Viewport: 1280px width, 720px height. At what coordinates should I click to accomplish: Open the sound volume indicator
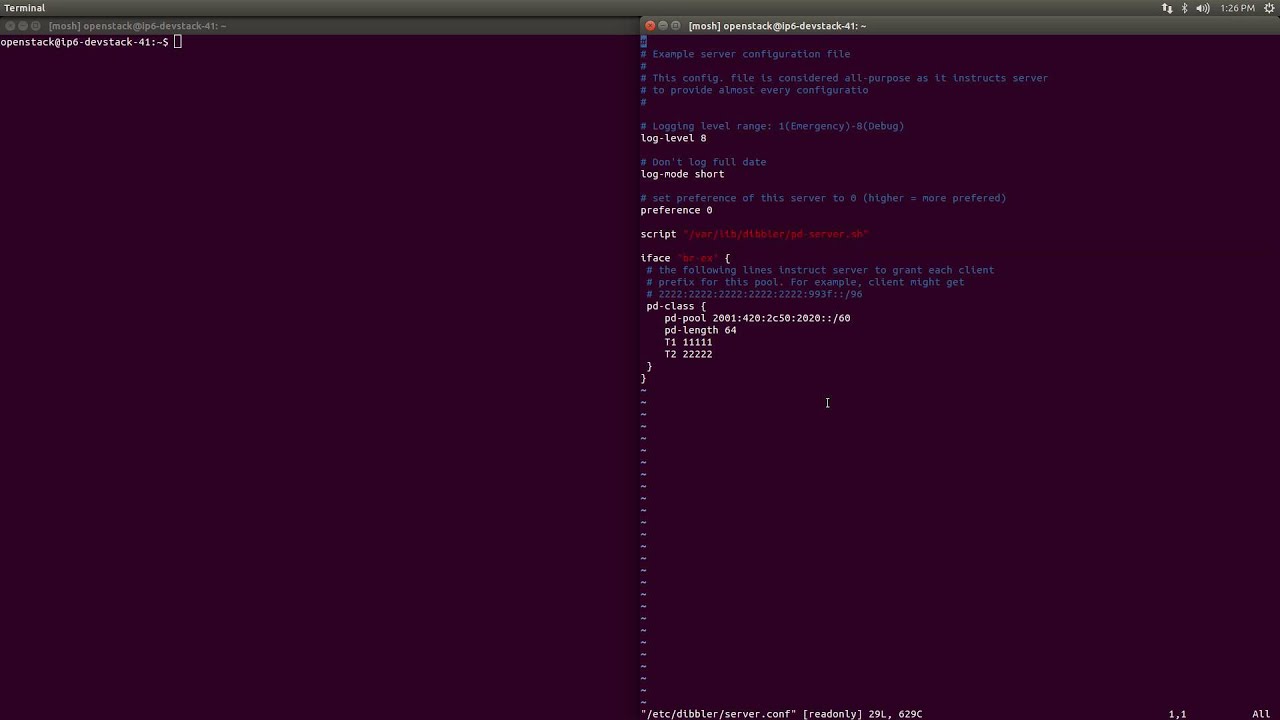1202,8
